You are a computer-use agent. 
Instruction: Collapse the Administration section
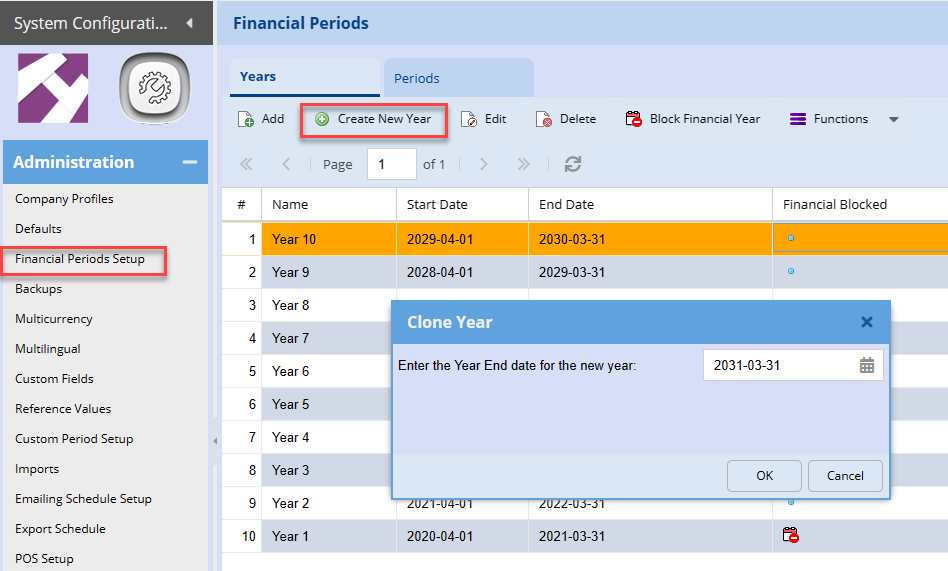tap(189, 162)
